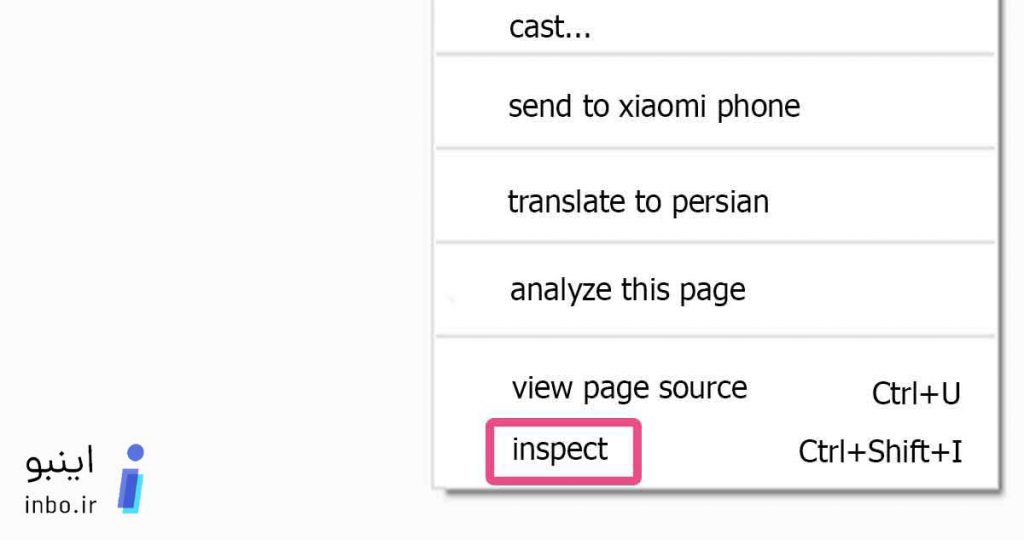Viewport: 1024px width, 540px height.
Task: Click empty white area left of the menu
Action: [x=216, y=215]
